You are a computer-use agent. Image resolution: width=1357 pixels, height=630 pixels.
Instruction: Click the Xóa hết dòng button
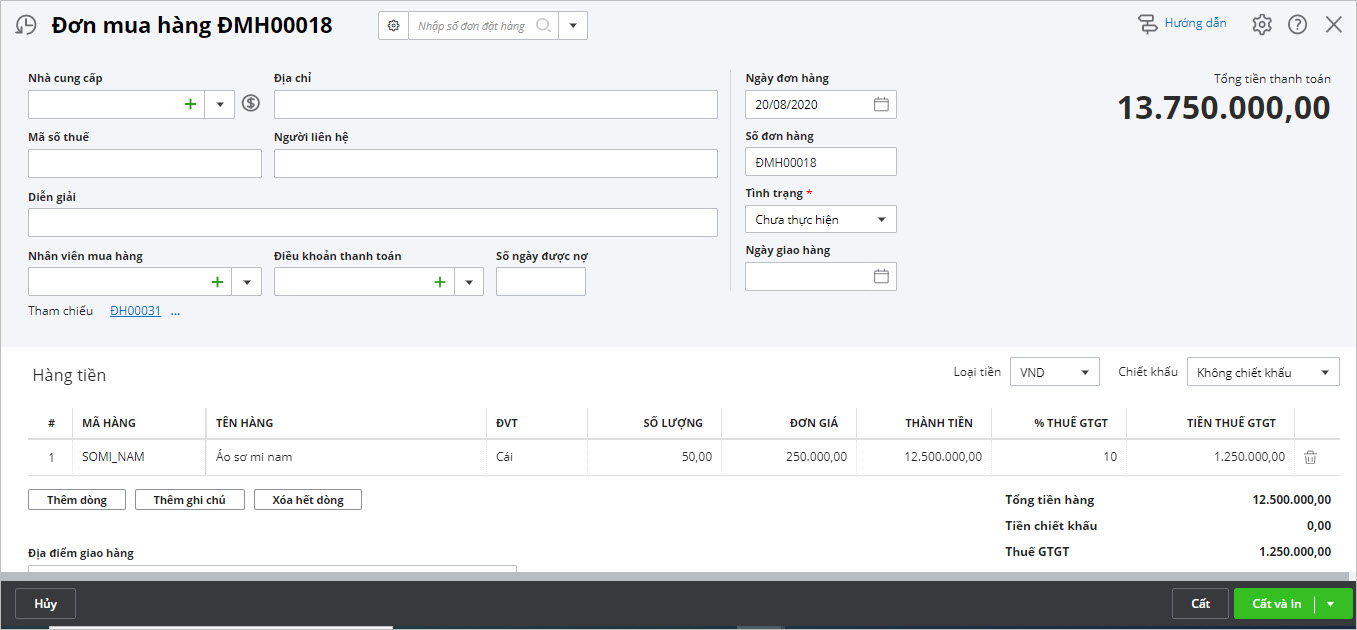click(308, 500)
